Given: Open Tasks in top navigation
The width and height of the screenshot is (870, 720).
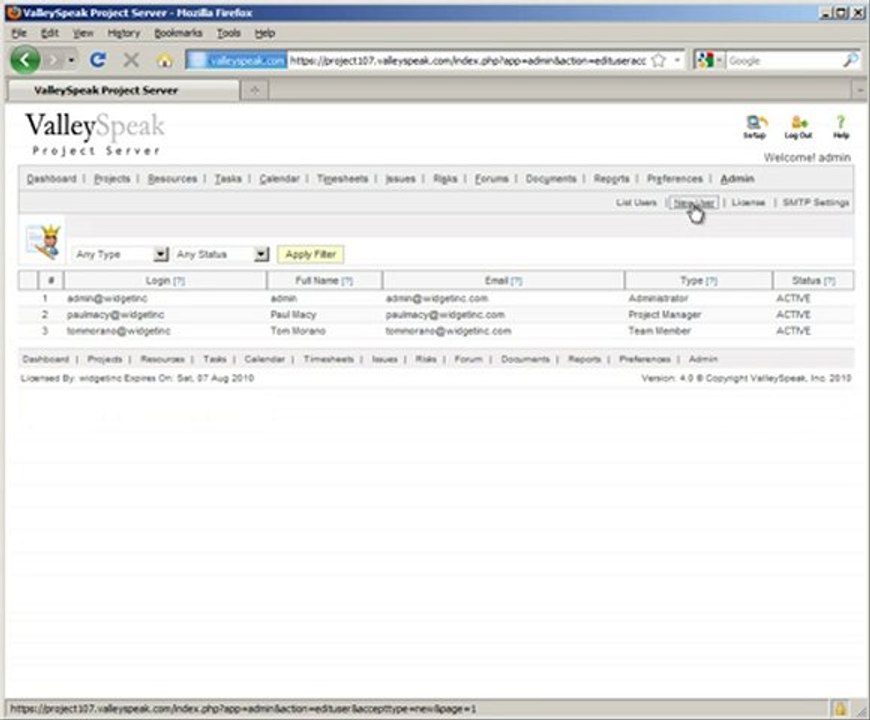Looking at the screenshot, I should click(x=228, y=179).
